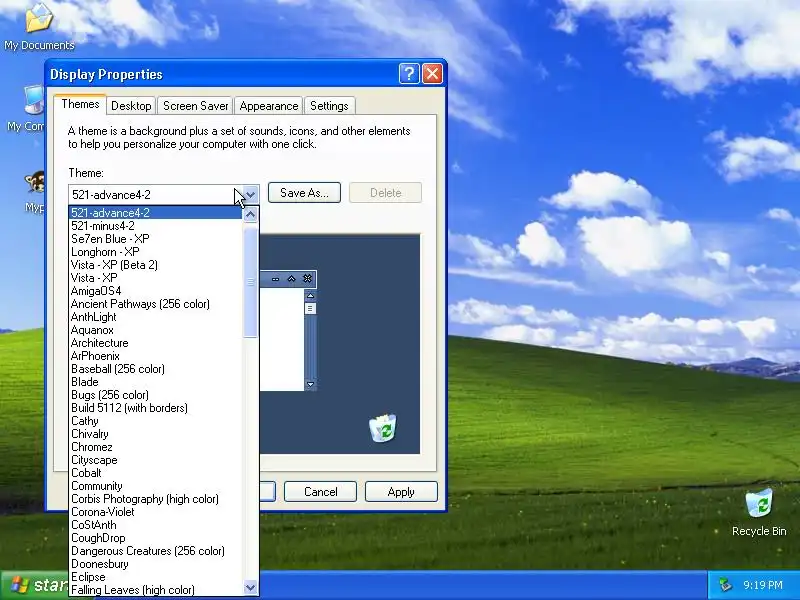Click the preview window minimize icon
The width and height of the screenshot is (800, 600).
[276, 279]
